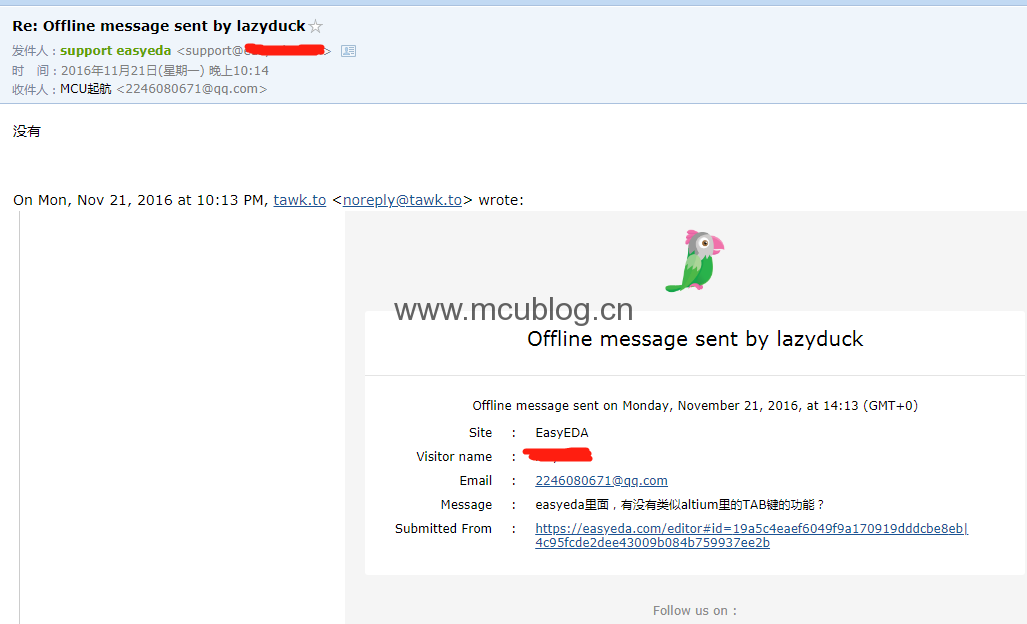1027x624 pixels.
Task: Click the Follow us on text
Action: click(x=695, y=611)
